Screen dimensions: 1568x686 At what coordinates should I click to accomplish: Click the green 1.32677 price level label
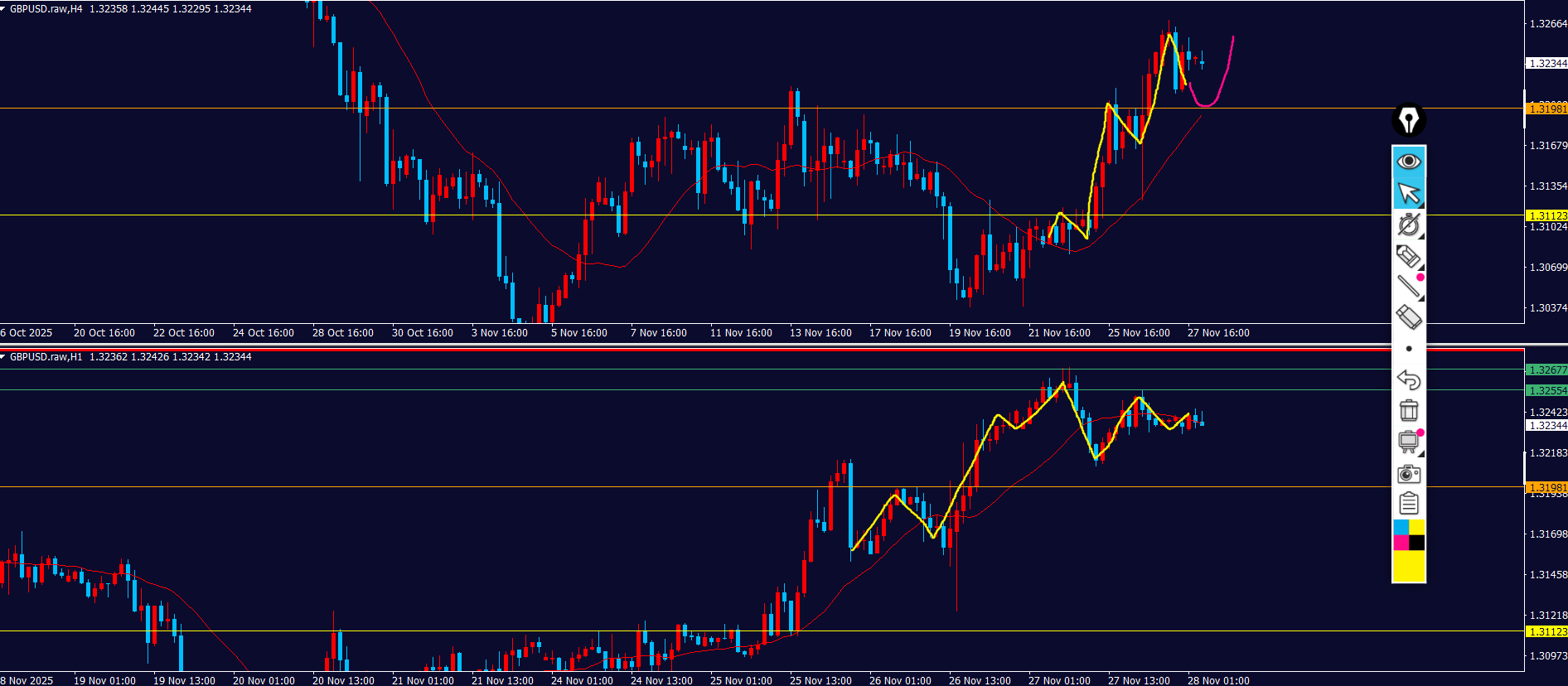pyautogui.click(x=1546, y=370)
